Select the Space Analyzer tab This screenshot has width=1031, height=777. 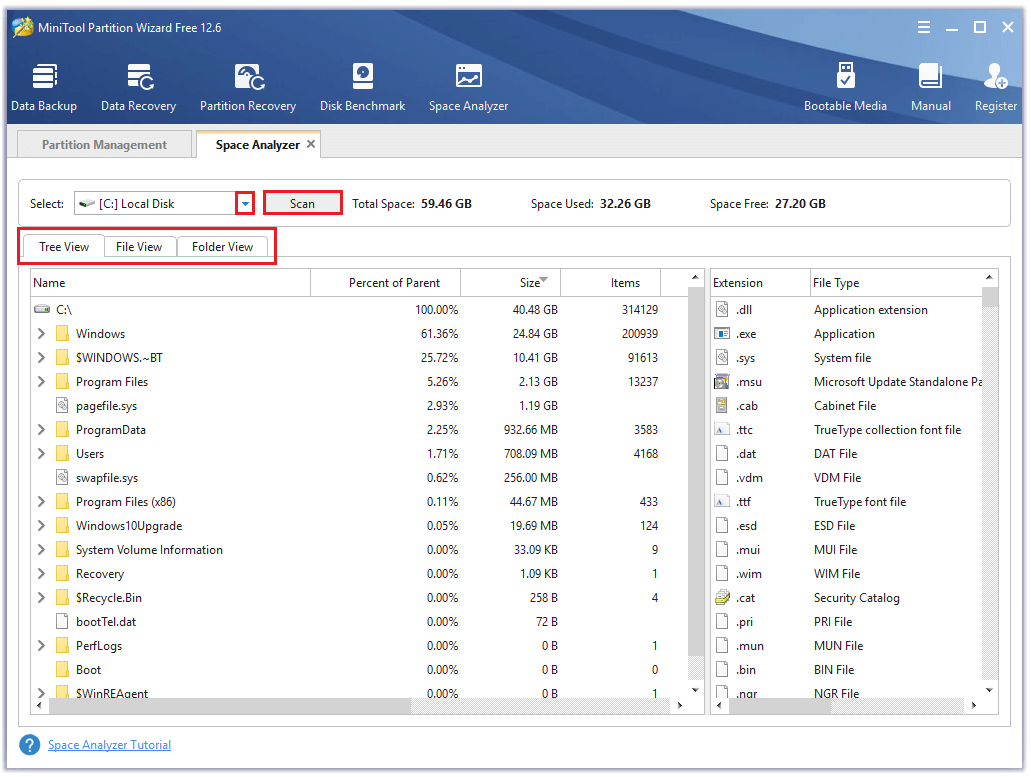[258, 145]
